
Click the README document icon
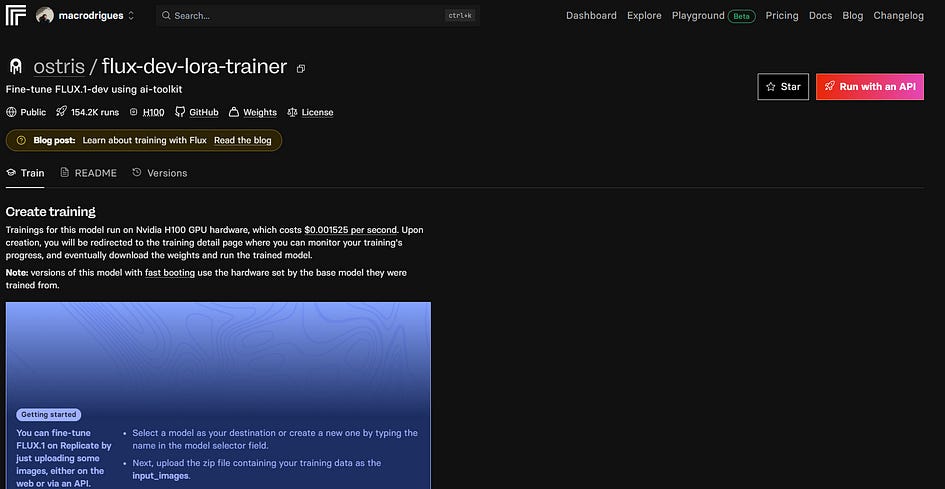point(65,172)
